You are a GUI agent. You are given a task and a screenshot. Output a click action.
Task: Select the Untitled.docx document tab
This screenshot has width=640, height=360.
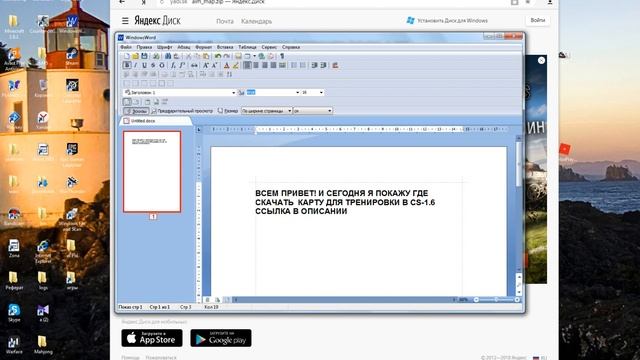point(155,121)
